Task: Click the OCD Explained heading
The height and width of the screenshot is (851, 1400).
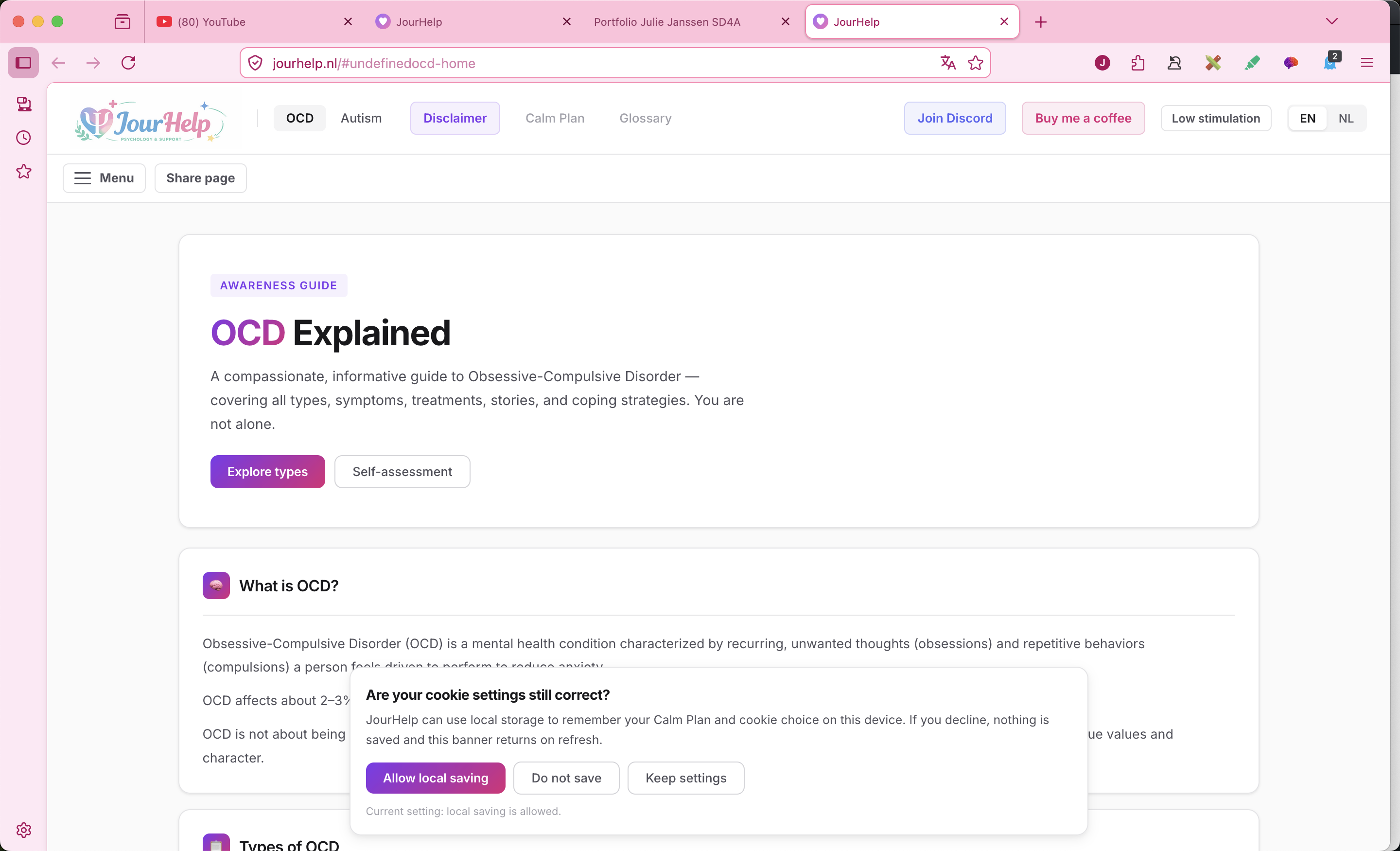Action: [331, 333]
